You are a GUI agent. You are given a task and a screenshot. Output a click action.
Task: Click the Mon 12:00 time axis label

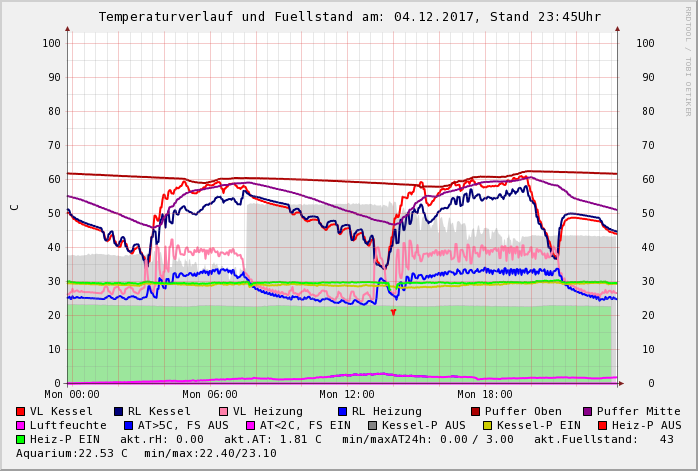click(346, 395)
